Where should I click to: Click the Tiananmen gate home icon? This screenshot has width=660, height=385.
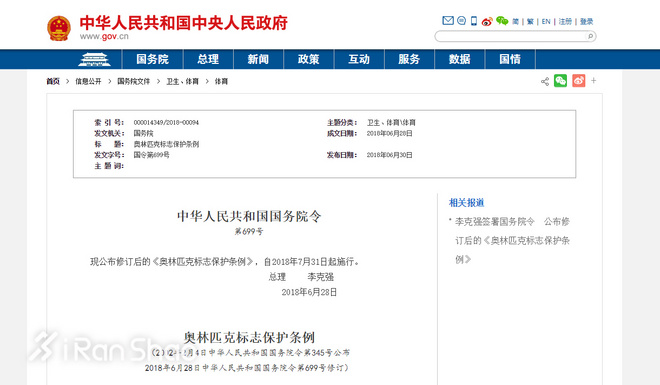pos(95,59)
